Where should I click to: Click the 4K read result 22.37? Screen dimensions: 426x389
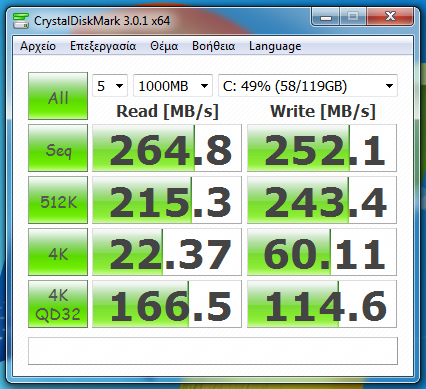point(167,252)
